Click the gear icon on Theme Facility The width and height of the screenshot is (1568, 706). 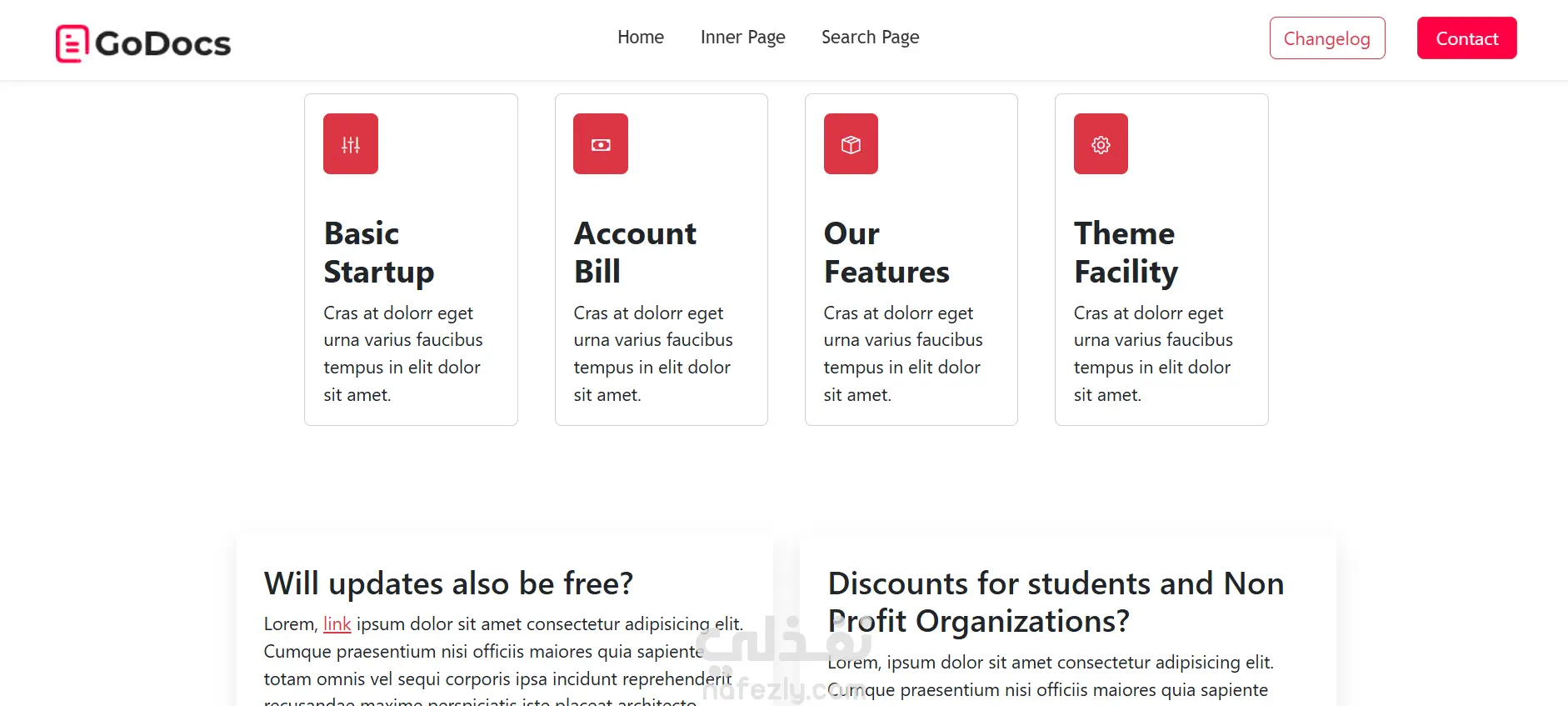pos(1101,144)
